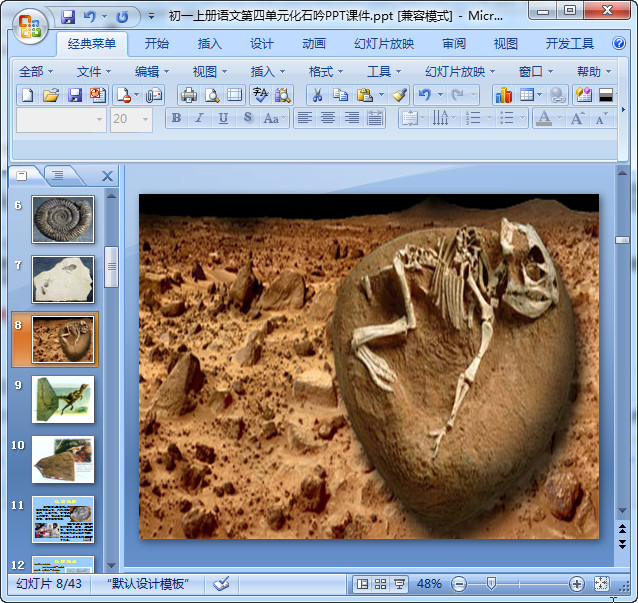Toggle Italic formatting

click(199, 118)
